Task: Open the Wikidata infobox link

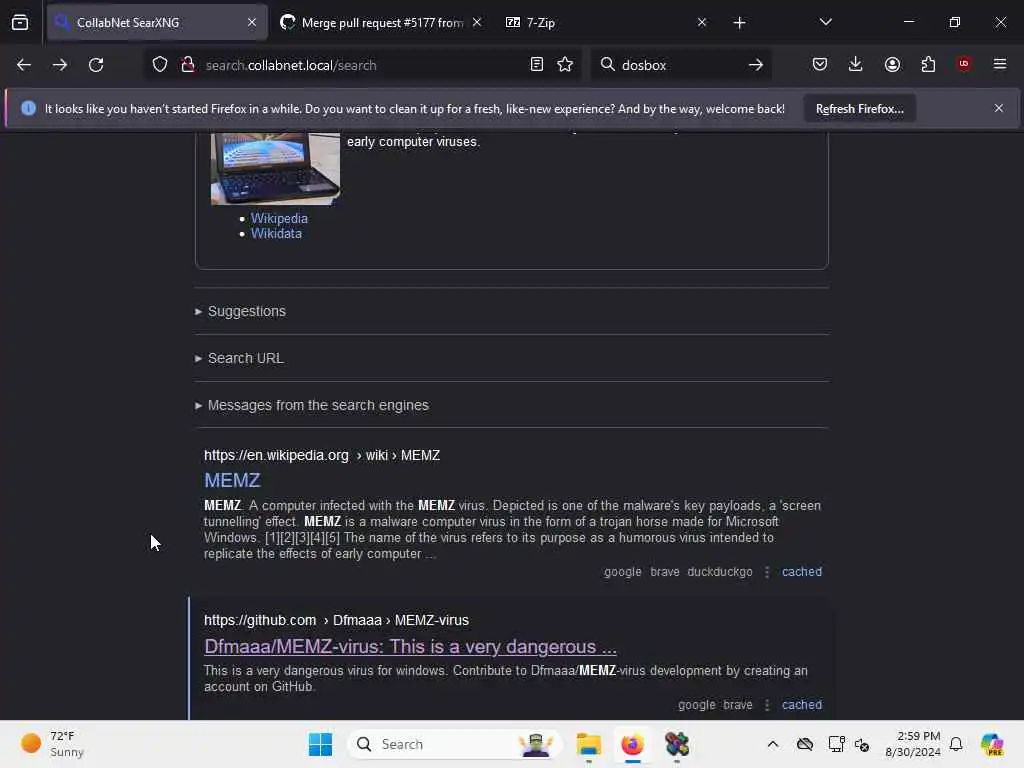Action: click(276, 233)
